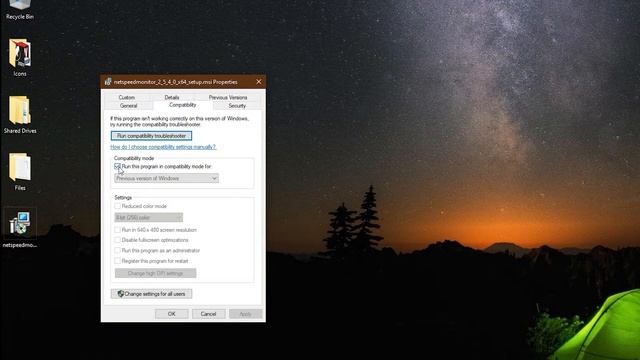Toggle Register this program for restart
The image size is (640, 360).
coord(118,261)
